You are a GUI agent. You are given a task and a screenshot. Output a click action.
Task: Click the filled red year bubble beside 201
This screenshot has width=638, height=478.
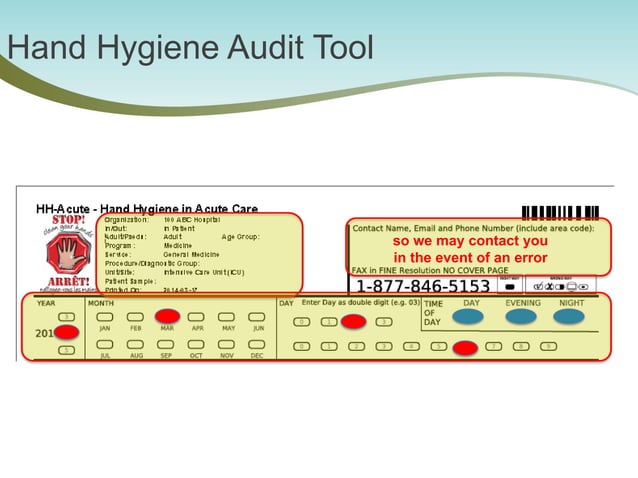(x=66, y=332)
